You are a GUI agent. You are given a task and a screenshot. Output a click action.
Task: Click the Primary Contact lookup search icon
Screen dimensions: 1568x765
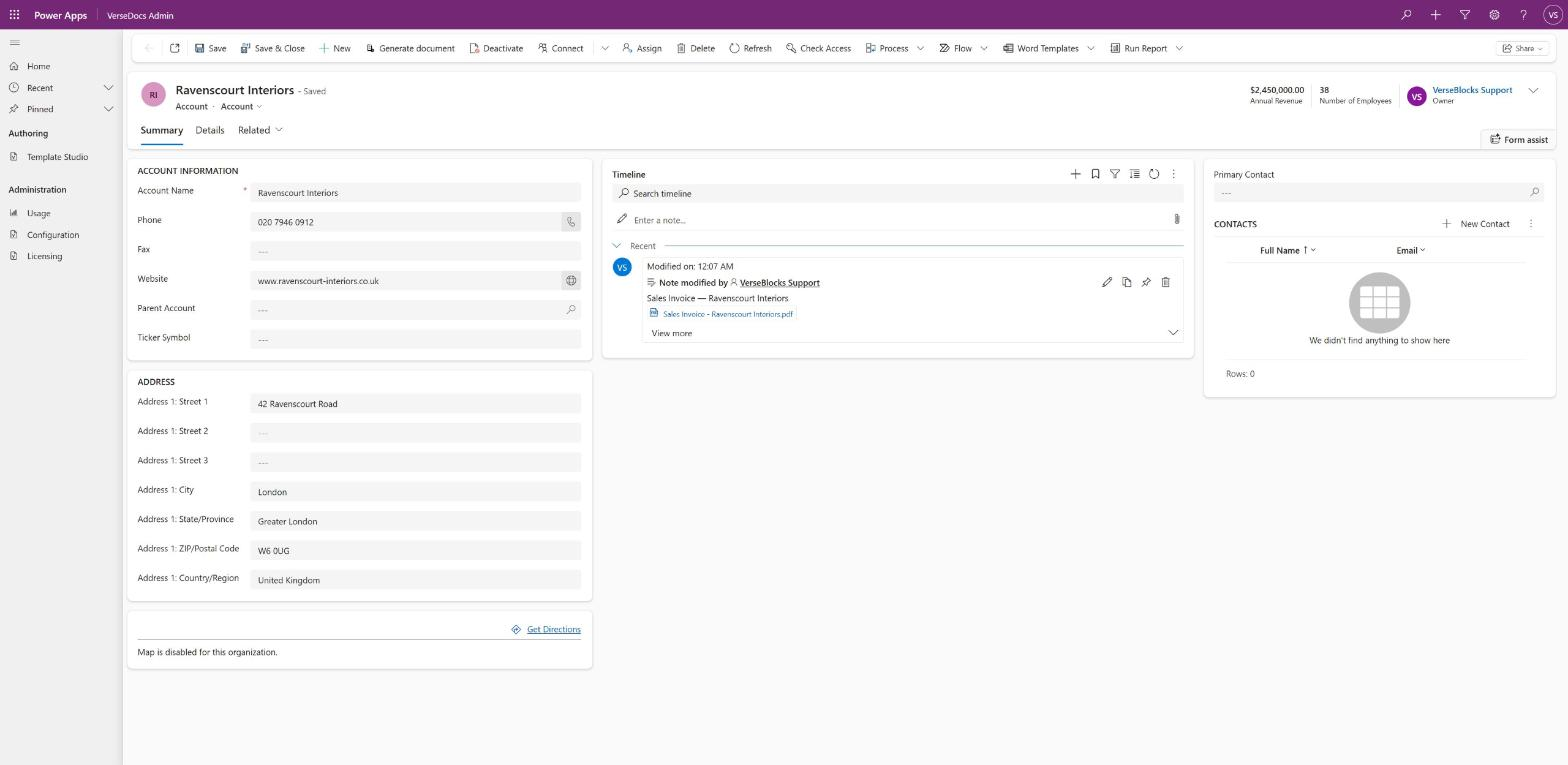[x=1535, y=192]
